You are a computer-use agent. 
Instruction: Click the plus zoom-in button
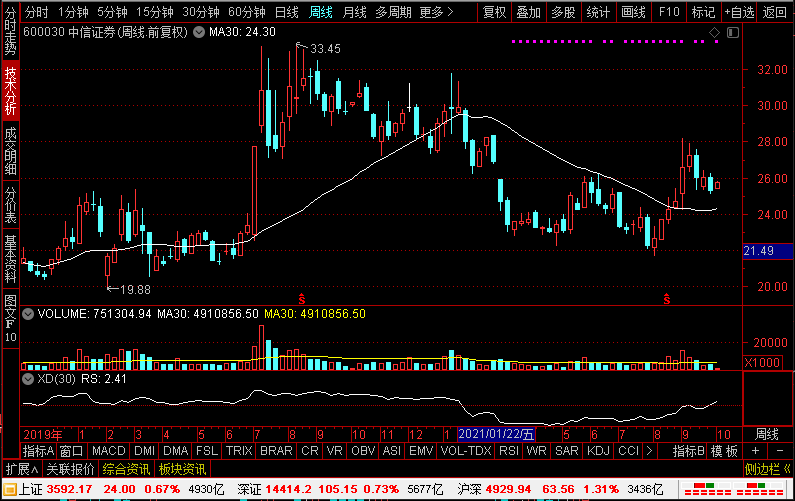(755, 451)
